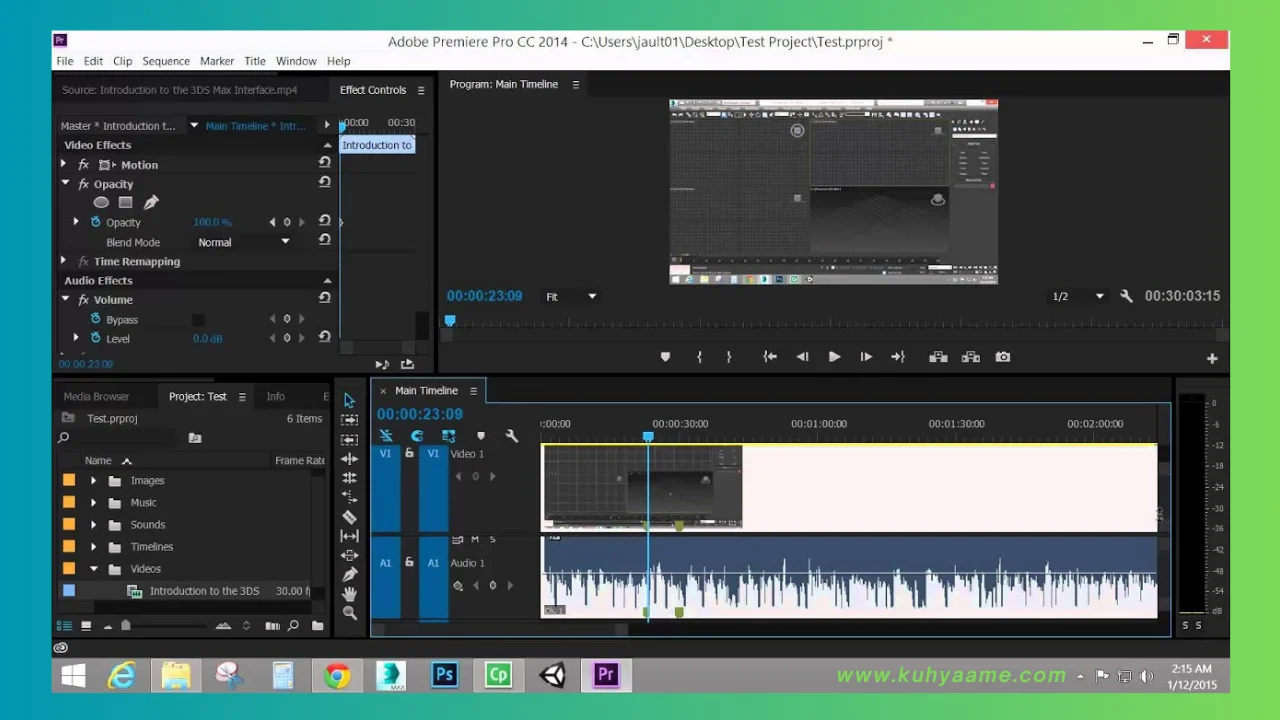Click Go to Out button
Image resolution: width=1280 pixels, height=720 pixels.
pos(898,357)
